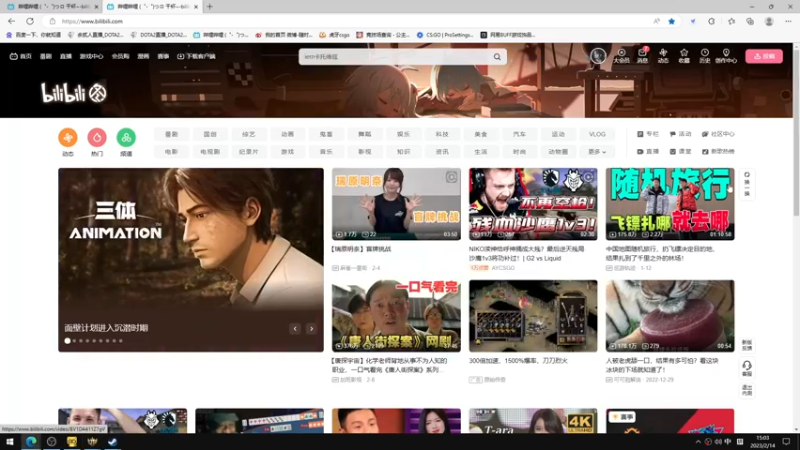
Task: Open Microsoft Edge on the taskbar
Action: point(31,442)
